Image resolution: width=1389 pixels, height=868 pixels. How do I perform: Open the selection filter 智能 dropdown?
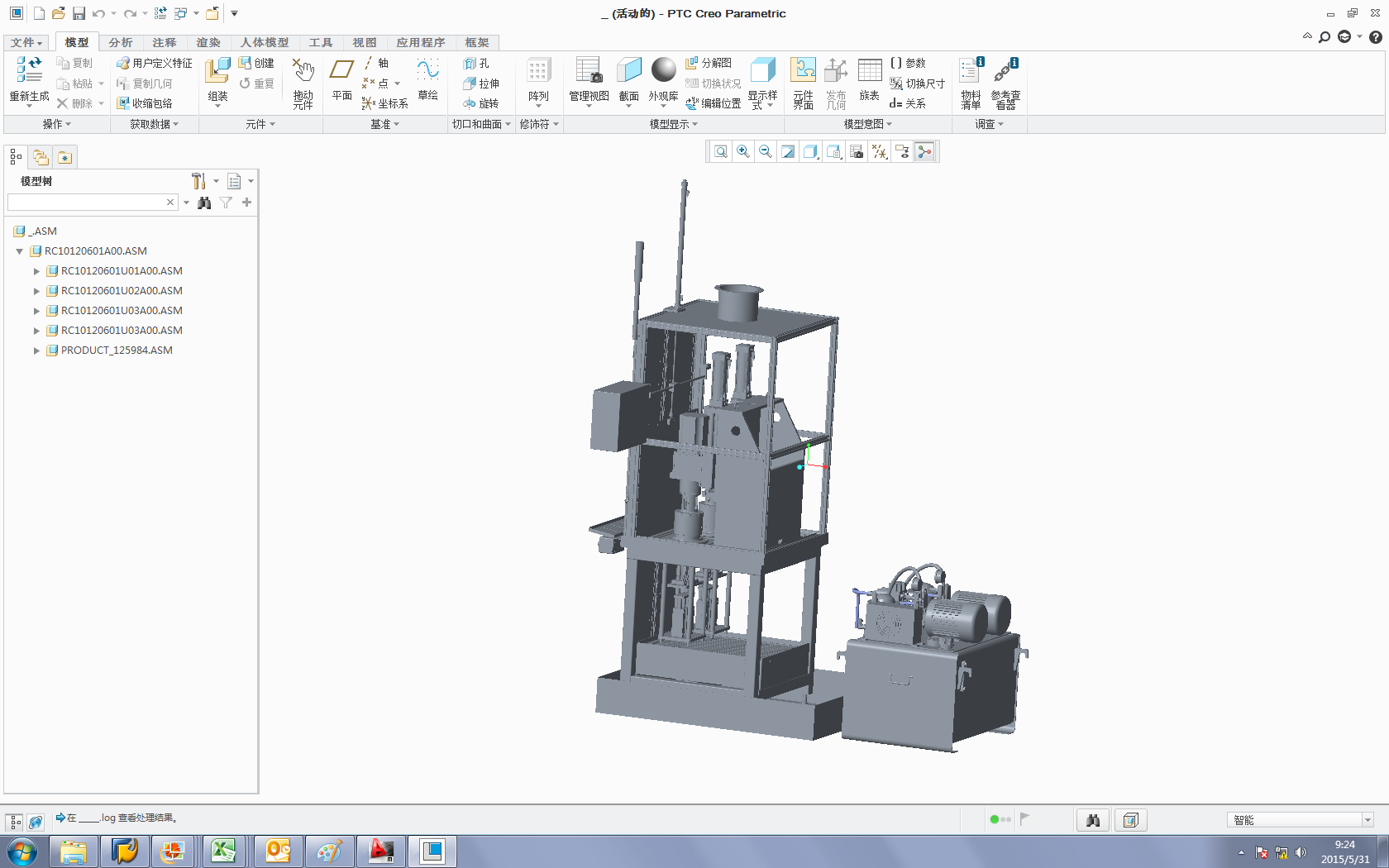pyautogui.click(x=1368, y=820)
